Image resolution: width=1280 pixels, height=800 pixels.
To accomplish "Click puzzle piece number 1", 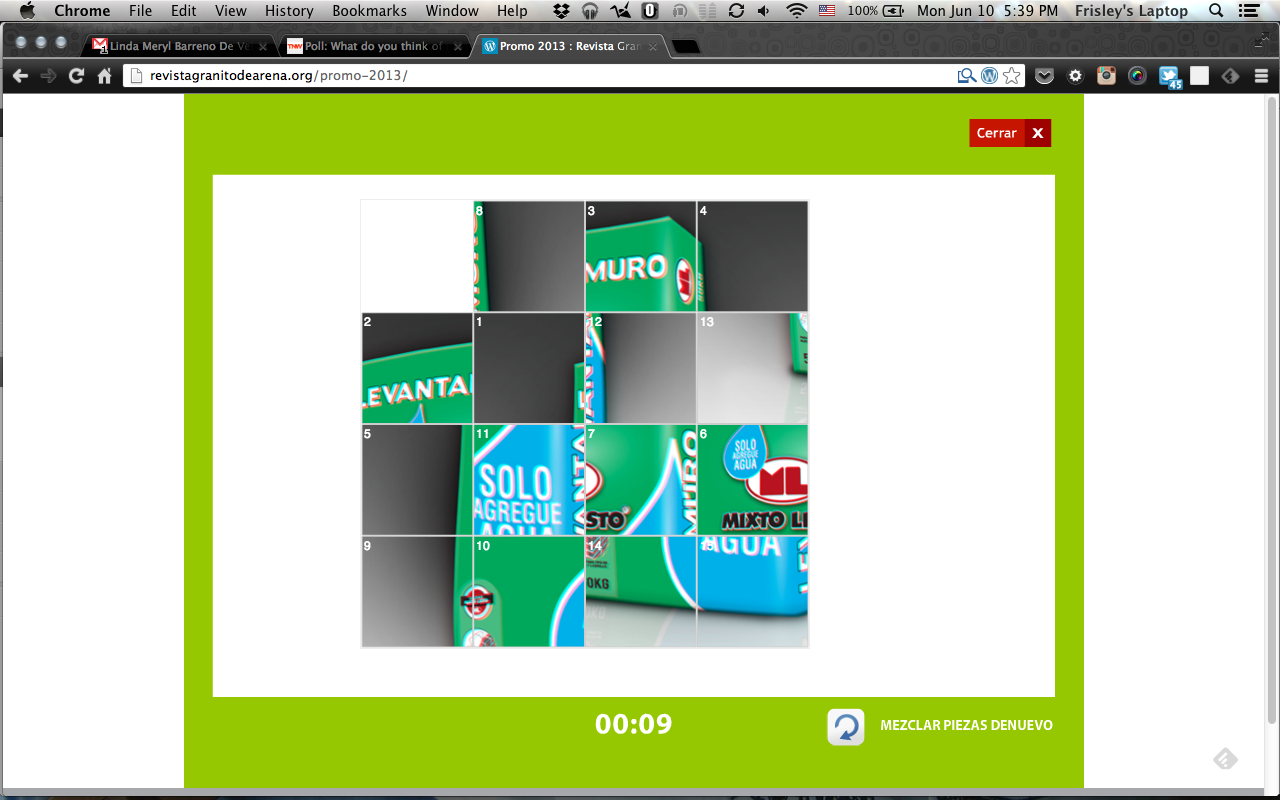I will 529,368.
